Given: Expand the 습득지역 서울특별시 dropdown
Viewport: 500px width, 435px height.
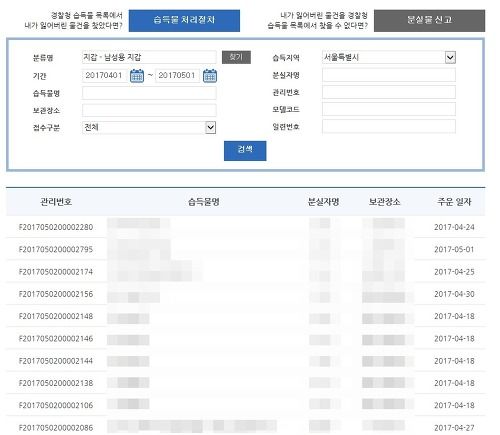Looking at the screenshot, I should [x=450, y=57].
